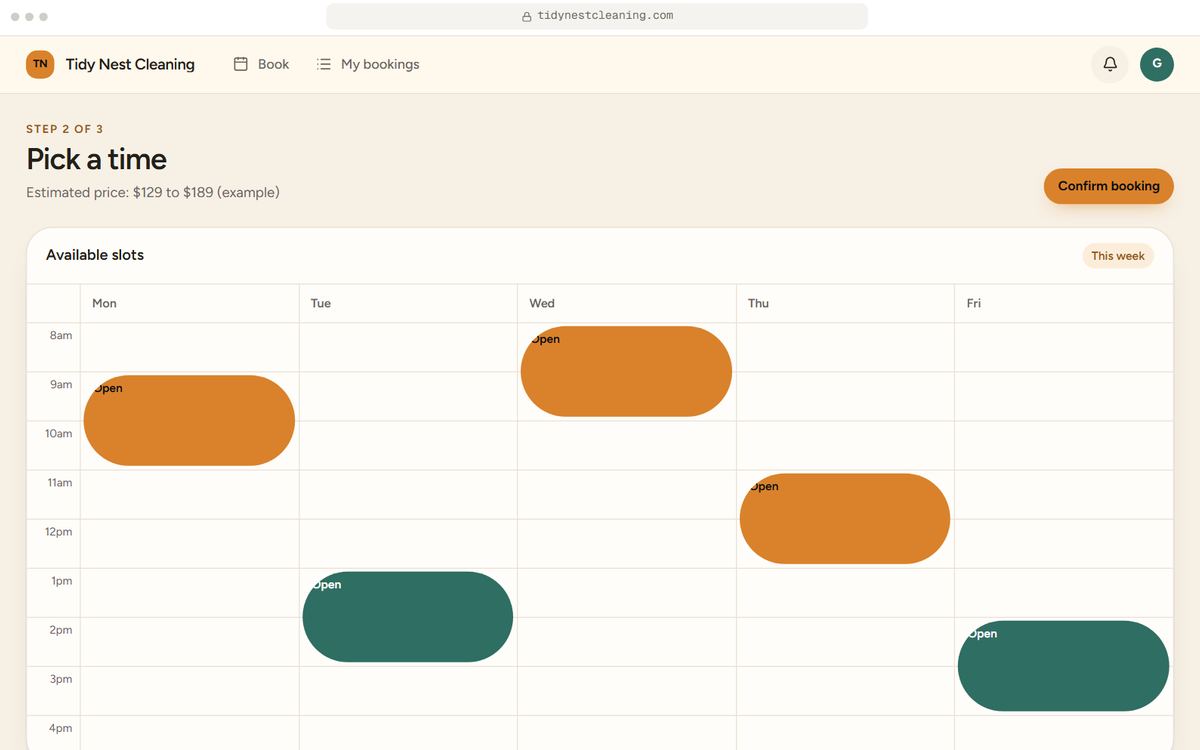Click the calendar icon beside Book
The height and width of the screenshot is (750, 1200).
241,64
